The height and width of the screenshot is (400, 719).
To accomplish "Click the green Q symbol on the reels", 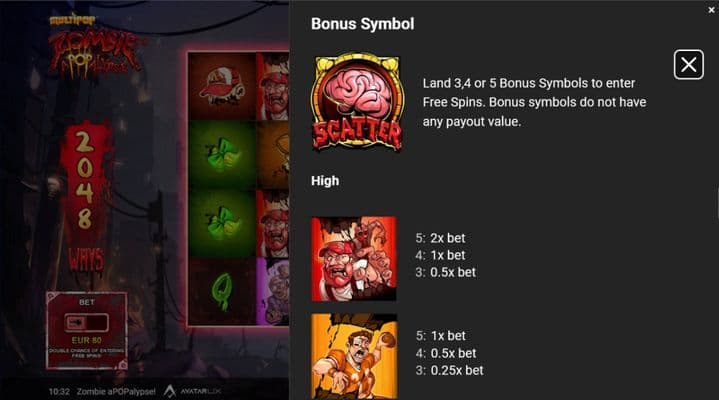I will coord(222,292).
